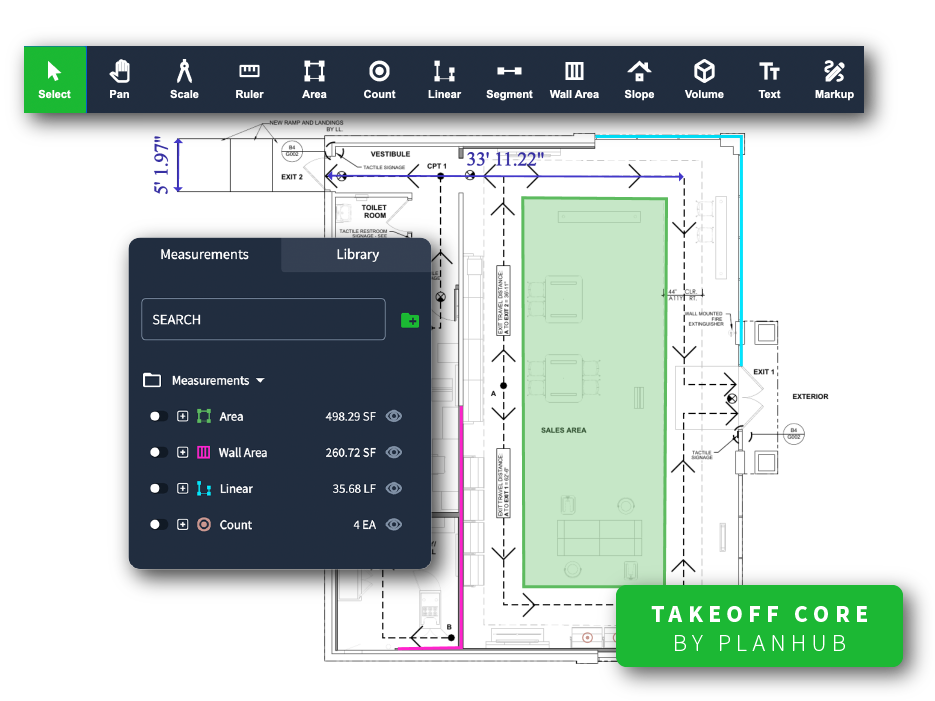This screenshot has height=701, width=935.
Task: Add a new folder with green icon
Action: [x=410, y=320]
